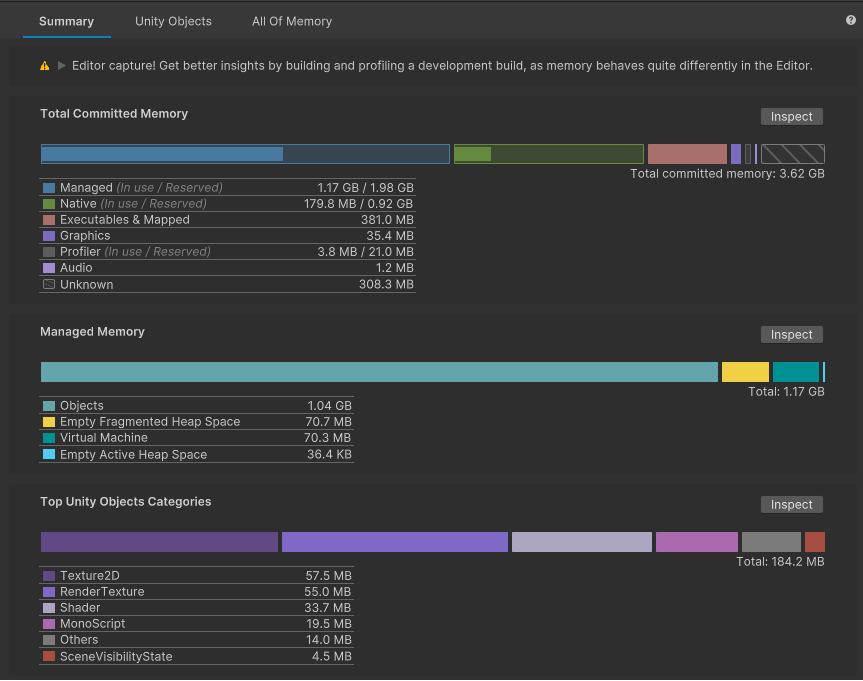The width and height of the screenshot is (863, 681).
Task: Click Inspect for Total Committed Memory
Action: [791, 116]
